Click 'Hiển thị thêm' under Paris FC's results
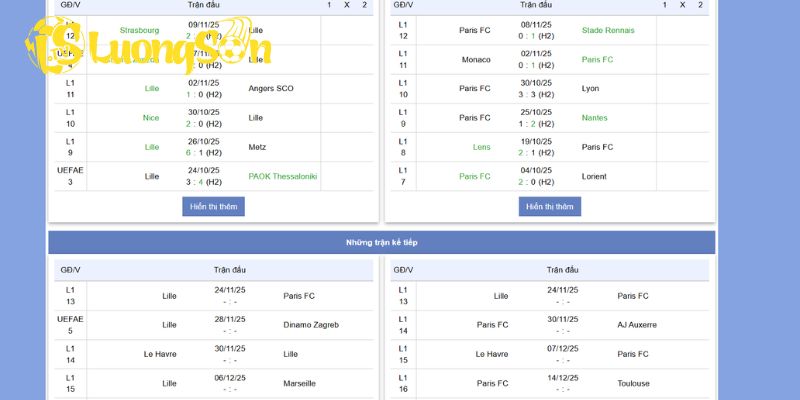The width and height of the screenshot is (800, 400). [x=549, y=206]
